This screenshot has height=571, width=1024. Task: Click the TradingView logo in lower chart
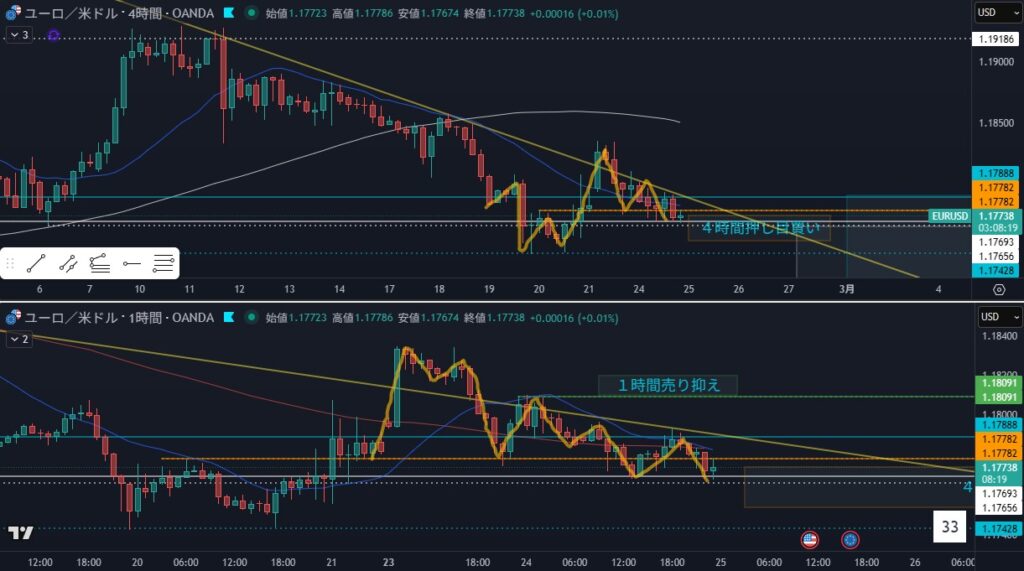point(20,533)
